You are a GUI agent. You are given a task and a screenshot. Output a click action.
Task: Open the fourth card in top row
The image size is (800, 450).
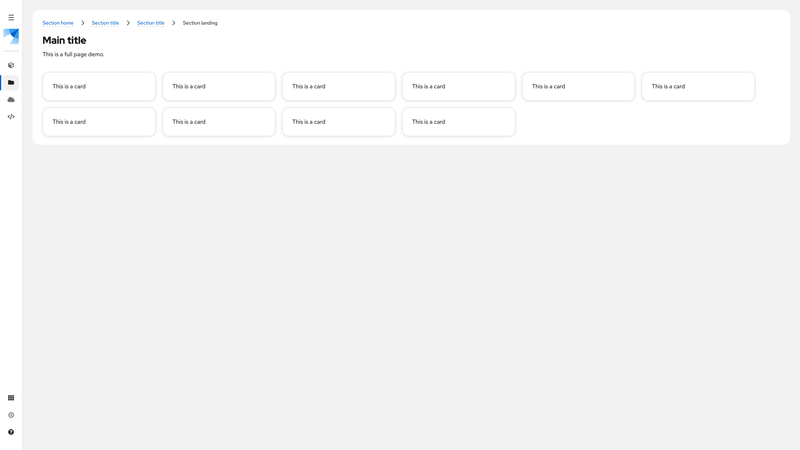(x=459, y=87)
